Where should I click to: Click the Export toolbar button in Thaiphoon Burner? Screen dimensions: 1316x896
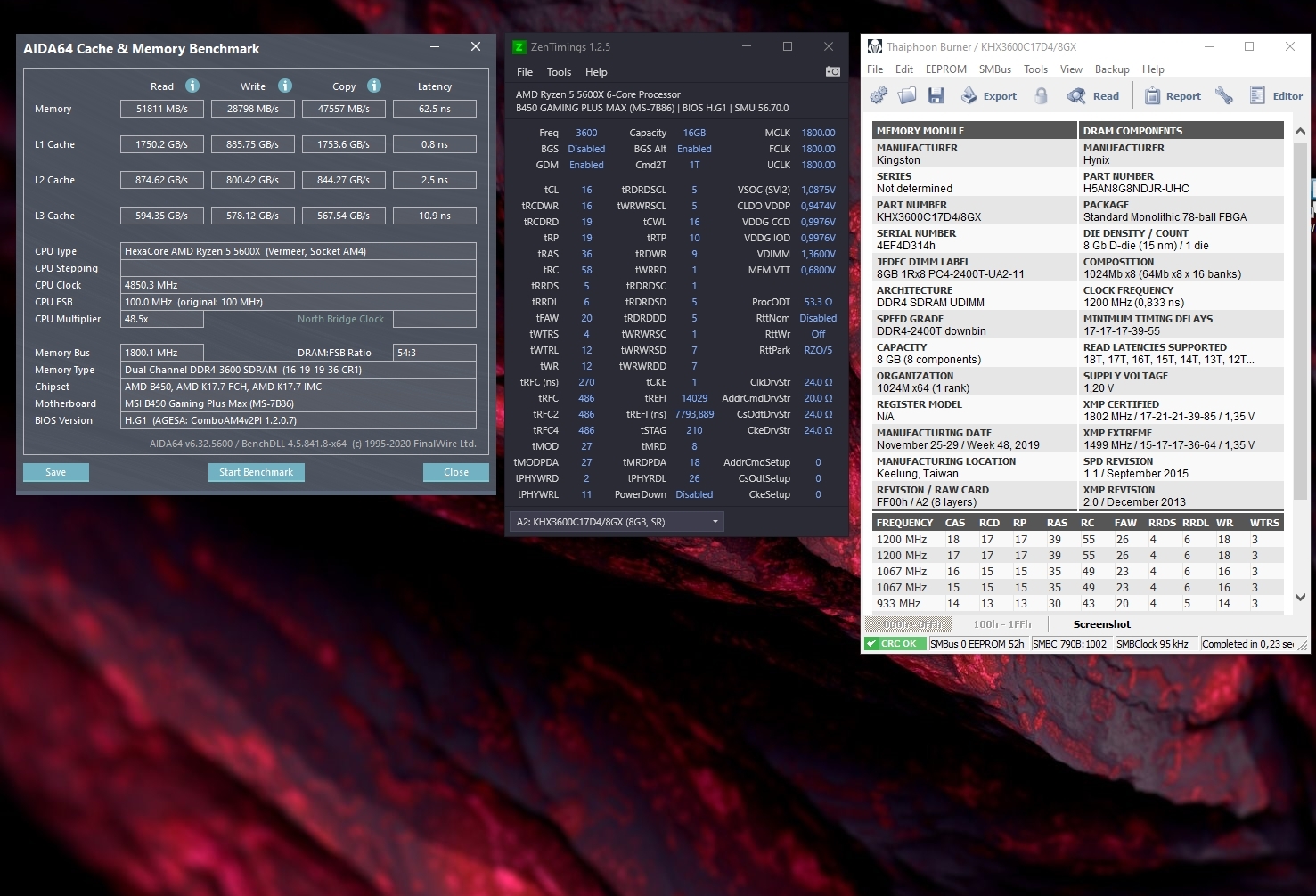[988, 96]
